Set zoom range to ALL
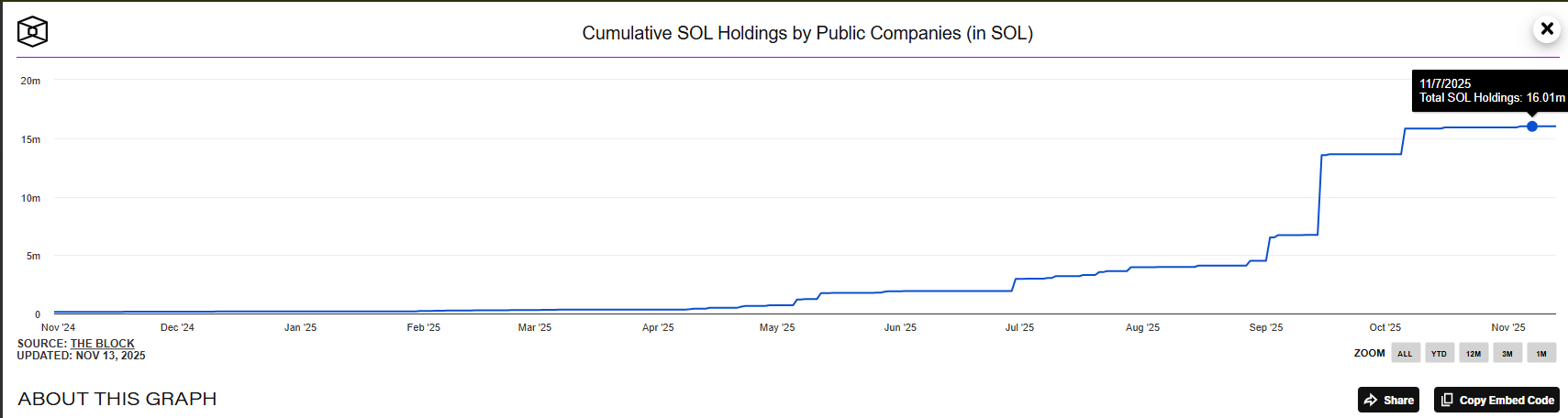This screenshot has height=418, width=1568. click(1405, 353)
